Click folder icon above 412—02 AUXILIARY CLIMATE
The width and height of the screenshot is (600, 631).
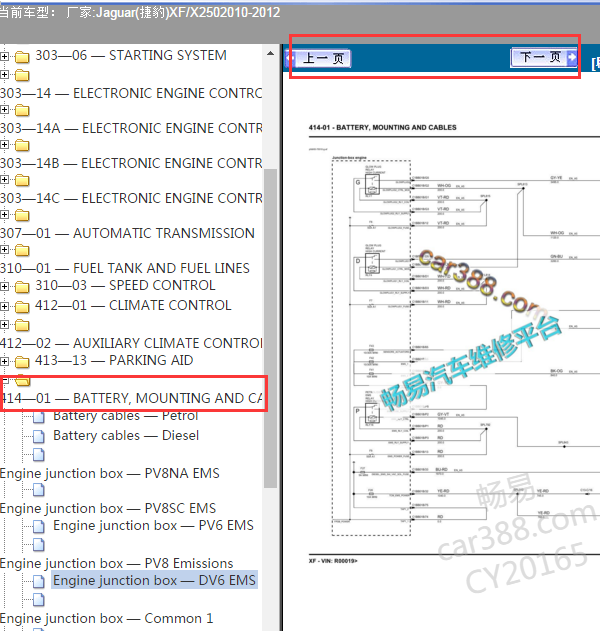[22, 325]
